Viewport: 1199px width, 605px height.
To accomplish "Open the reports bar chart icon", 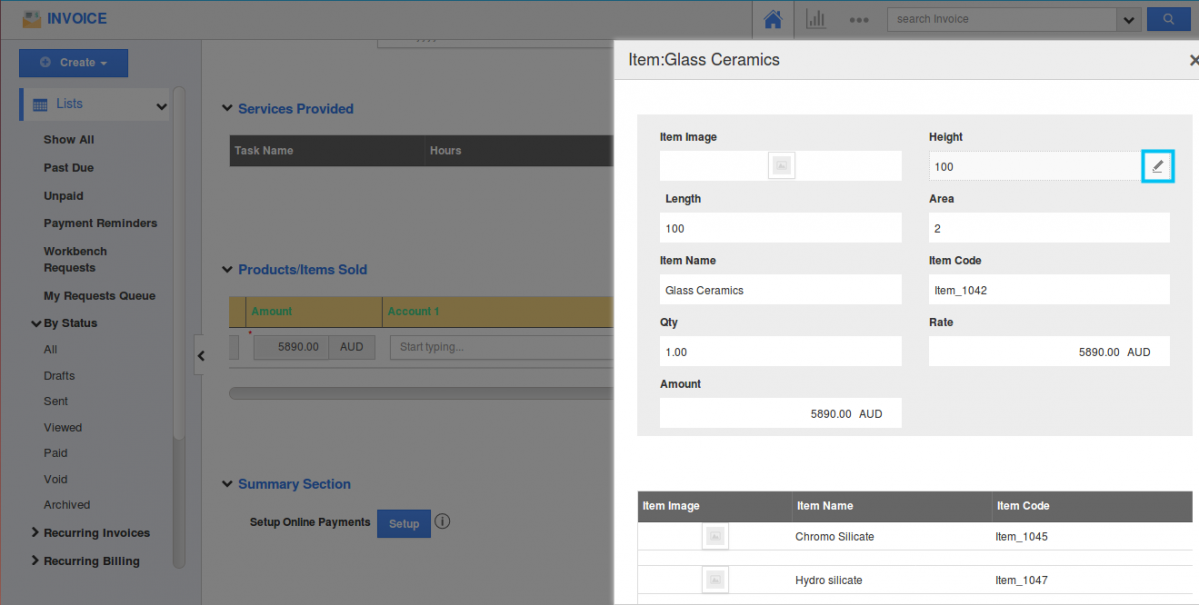I will click(816, 19).
